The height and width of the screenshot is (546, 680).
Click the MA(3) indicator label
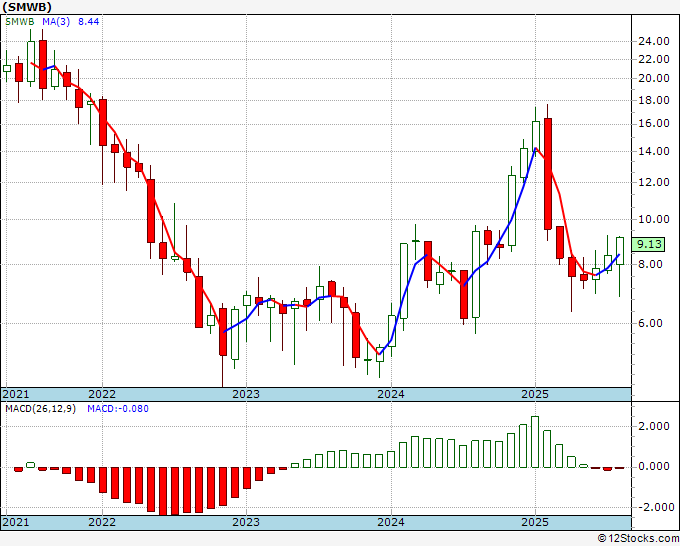[56, 22]
